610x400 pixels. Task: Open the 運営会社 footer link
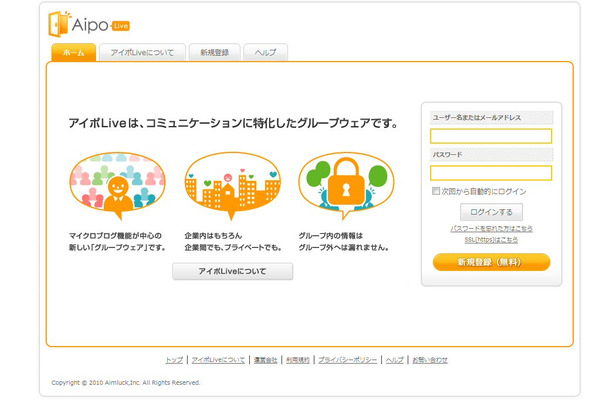(266, 360)
